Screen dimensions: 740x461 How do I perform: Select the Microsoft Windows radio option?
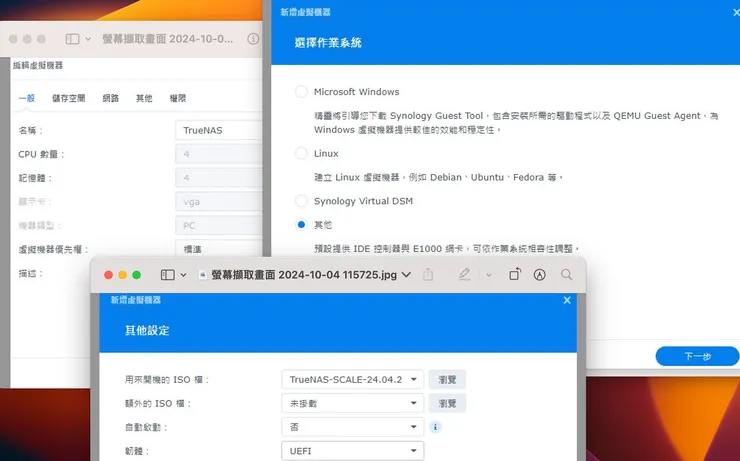[301, 92]
